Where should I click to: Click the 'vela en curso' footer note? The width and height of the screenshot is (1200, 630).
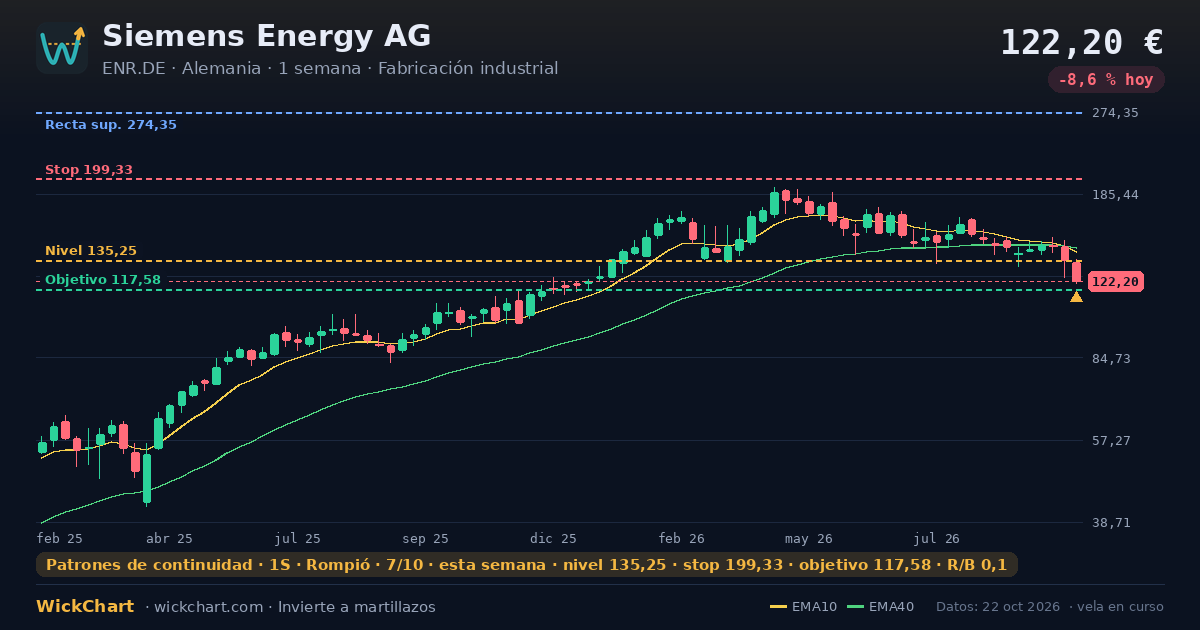[x=1121, y=607]
